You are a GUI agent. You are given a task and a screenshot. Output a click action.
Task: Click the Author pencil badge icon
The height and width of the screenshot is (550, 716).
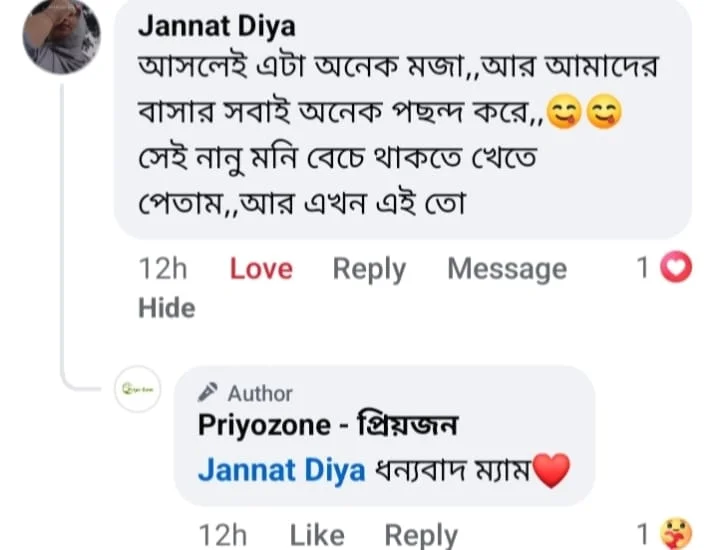(208, 392)
